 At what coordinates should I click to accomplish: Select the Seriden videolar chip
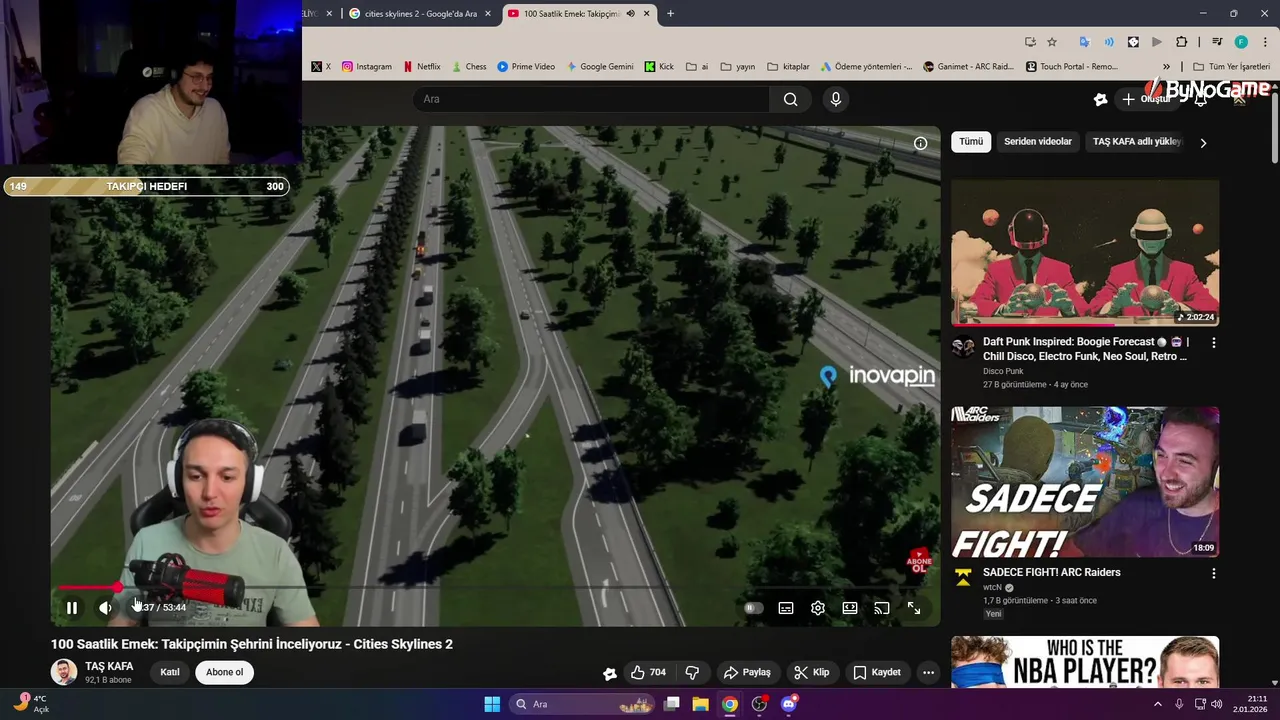click(1038, 142)
